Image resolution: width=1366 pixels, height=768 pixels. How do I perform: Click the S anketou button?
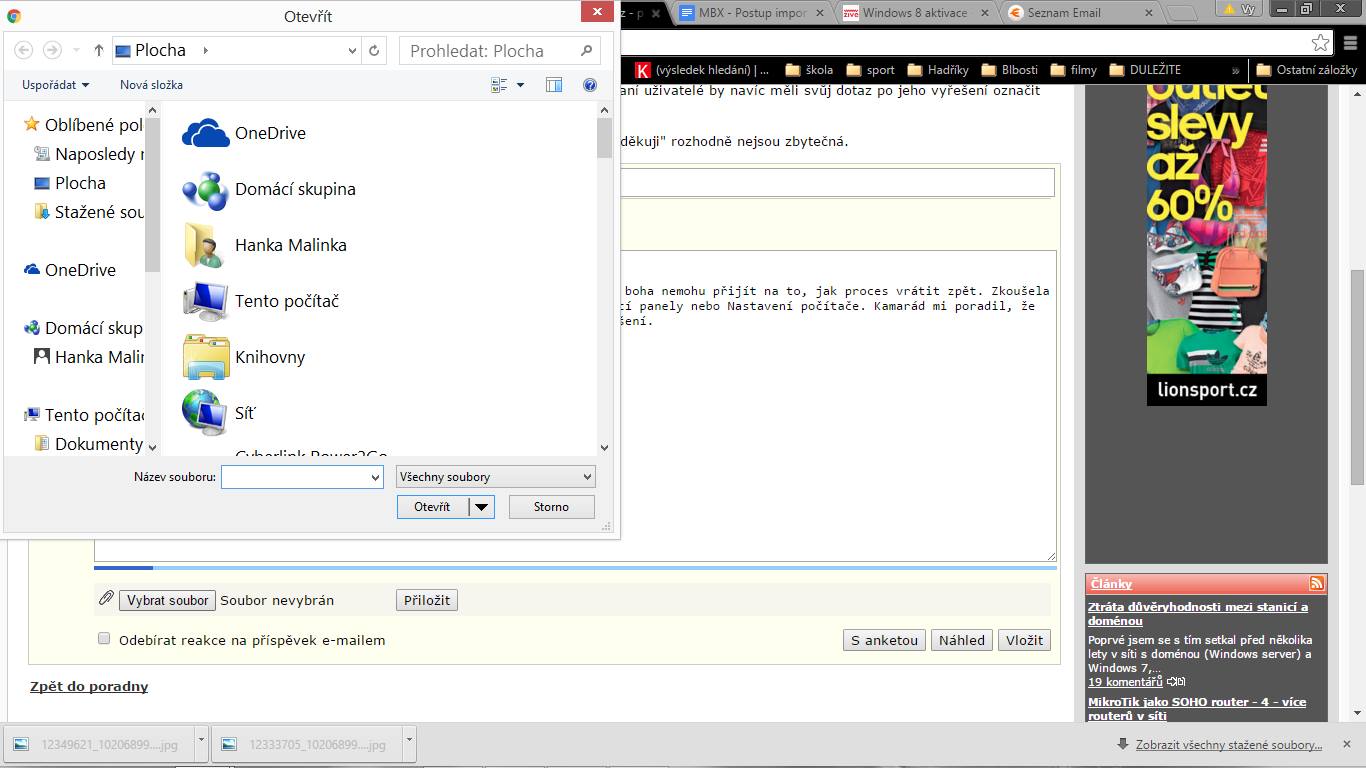click(x=884, y=640)
